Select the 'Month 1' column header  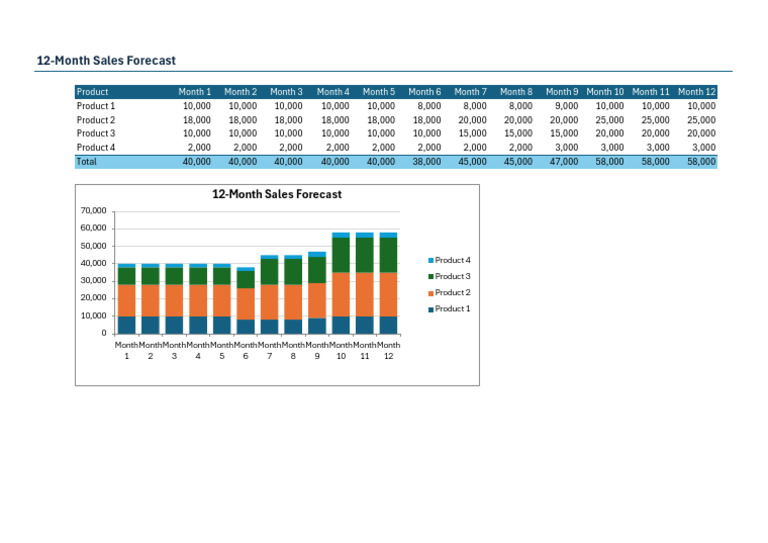tap(194, 92)
